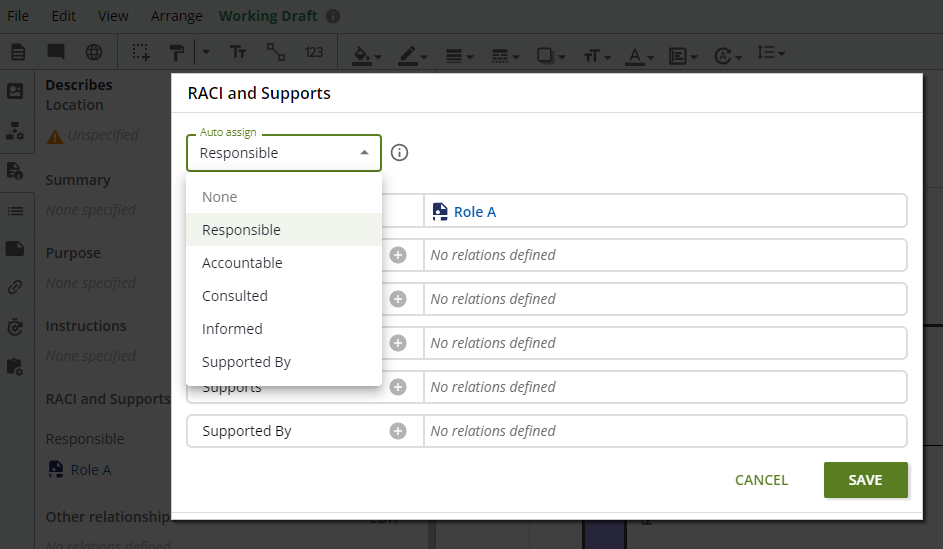943x549 pixels.
Task: Click the plus icon in the Supports row
Action: [x=398, y=387]
